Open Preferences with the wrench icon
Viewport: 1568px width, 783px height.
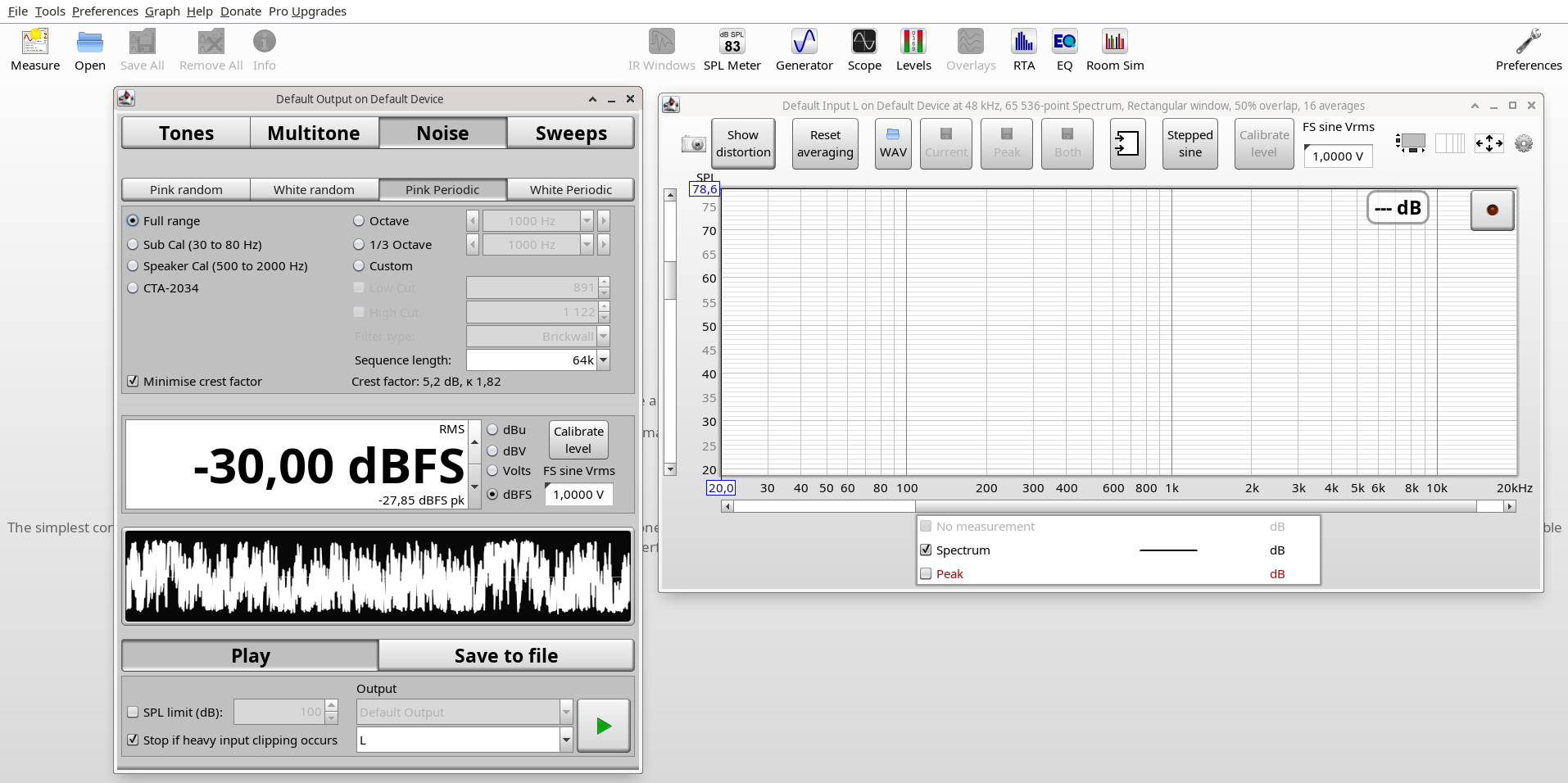[1529, 50]
